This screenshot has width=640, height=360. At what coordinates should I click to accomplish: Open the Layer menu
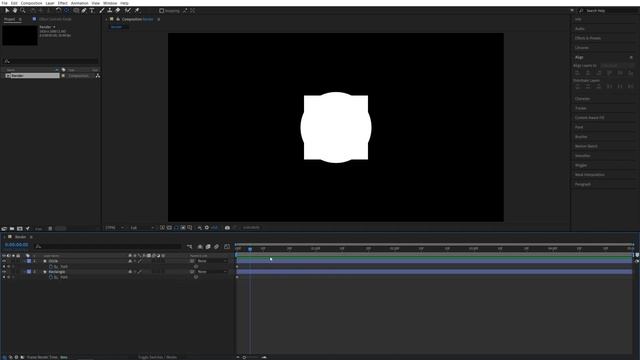pos(50,3)
